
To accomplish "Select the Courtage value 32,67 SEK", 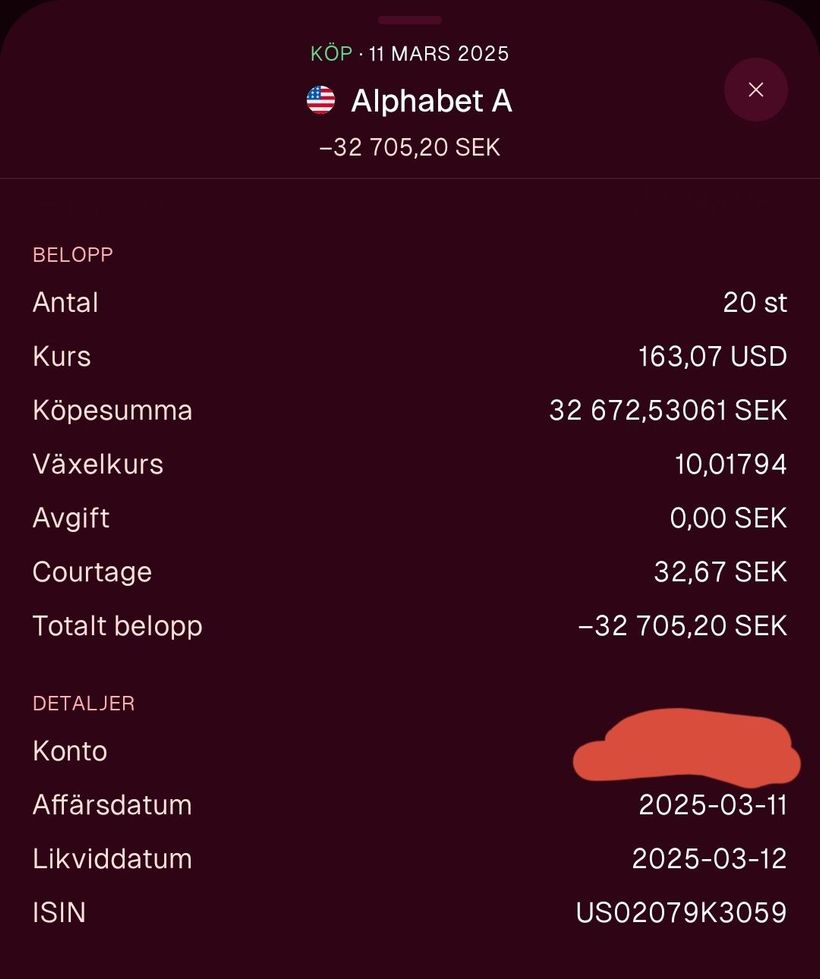I will tap(720, 572).
